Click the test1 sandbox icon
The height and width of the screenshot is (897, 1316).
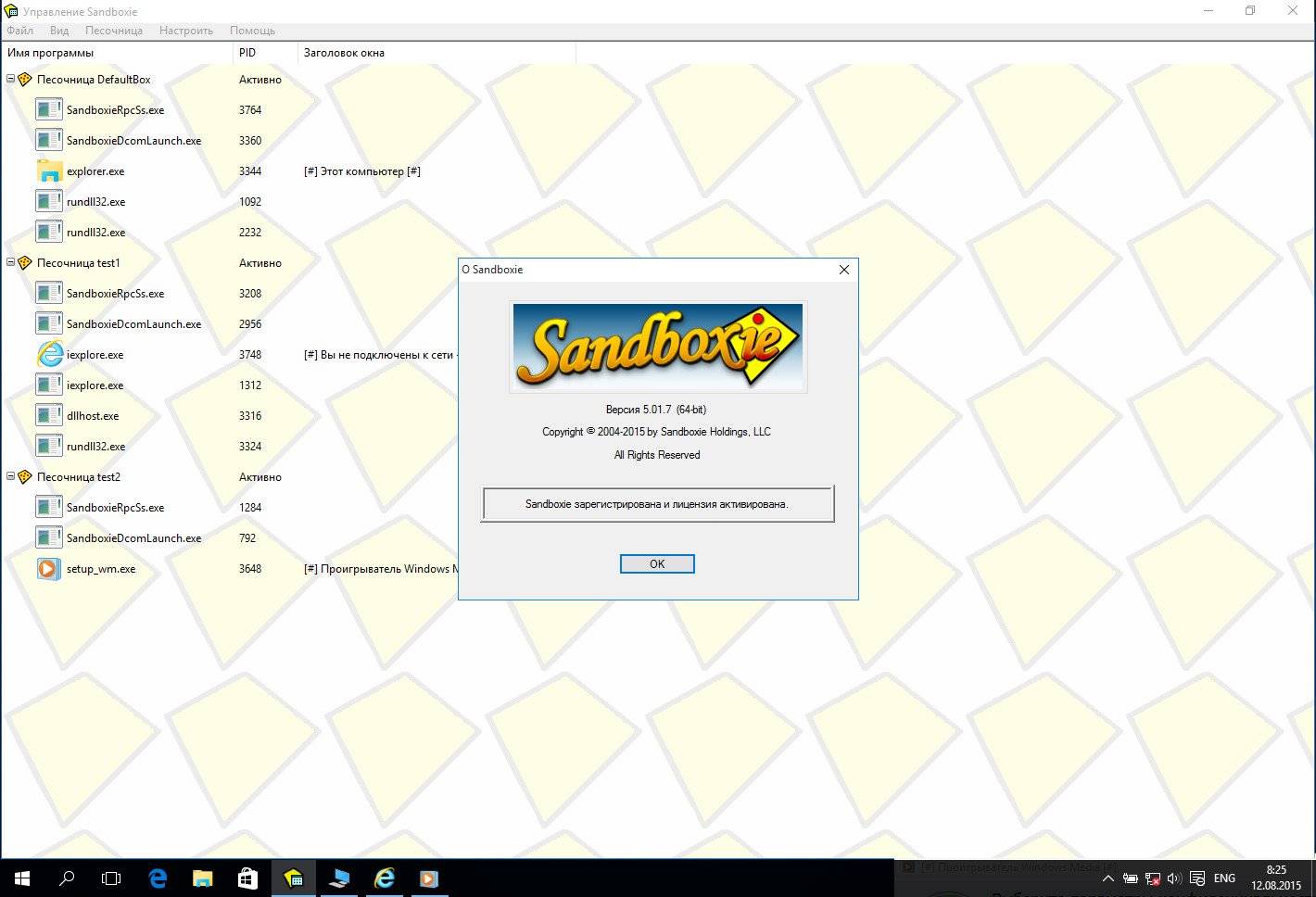25,263
